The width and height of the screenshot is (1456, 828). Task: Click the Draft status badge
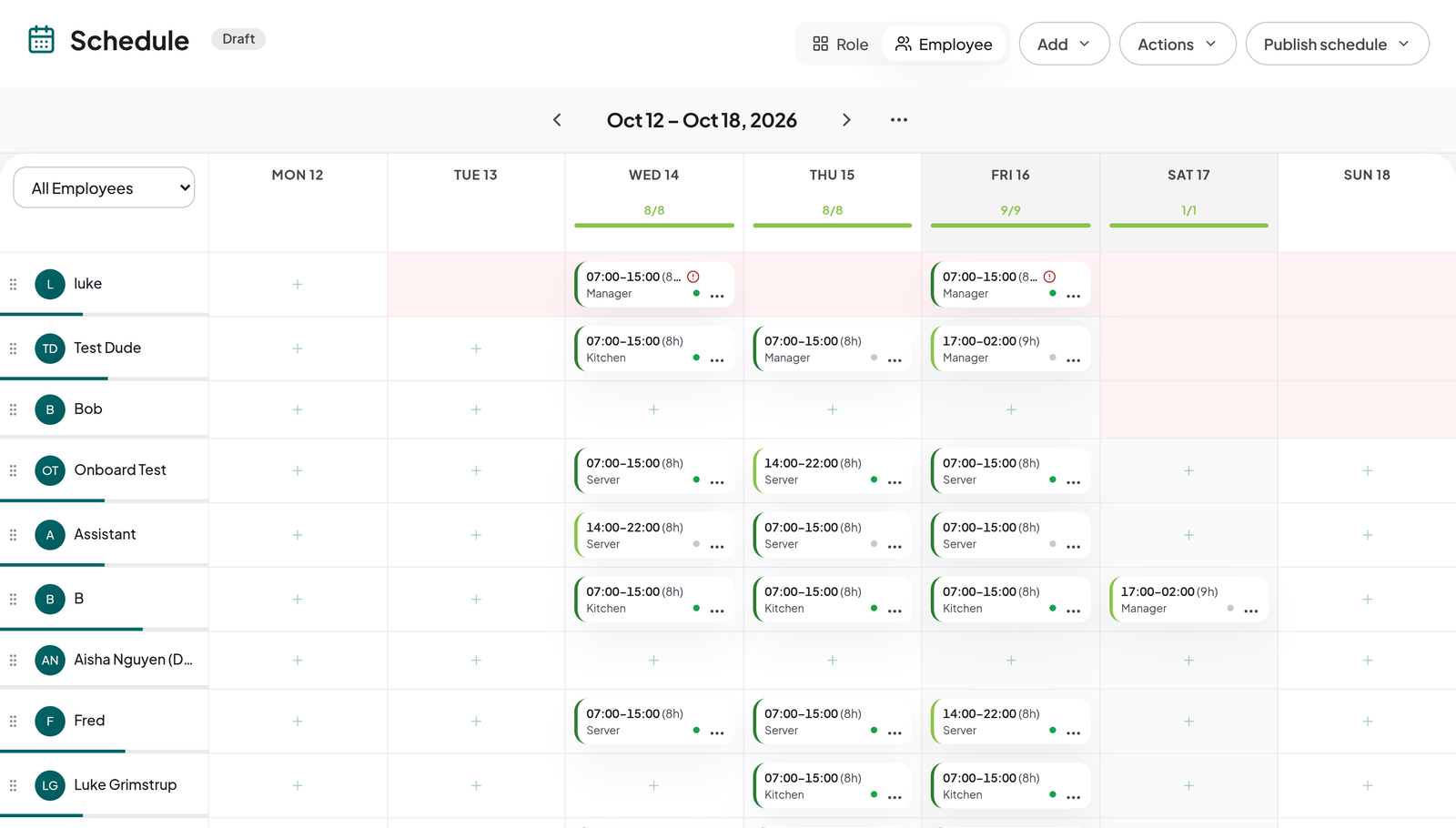coord(238,39)
